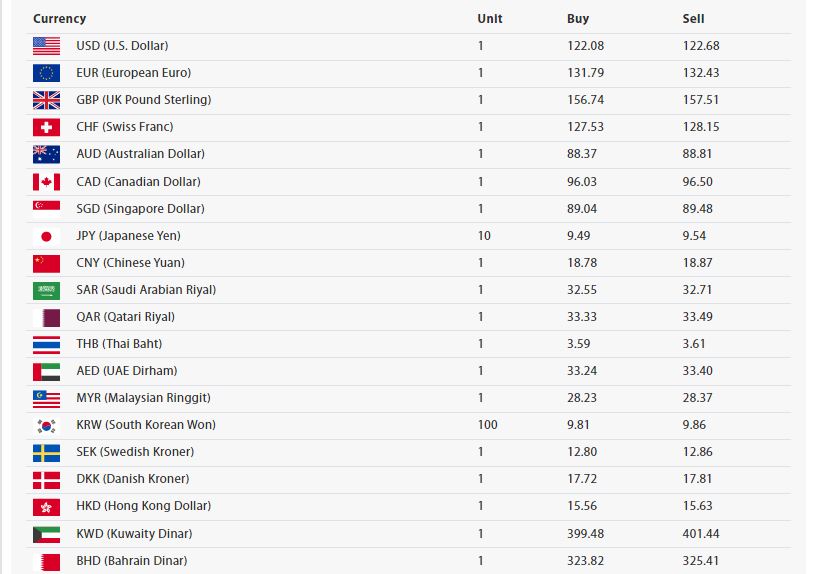Viewport: 815px width, 574px height.
Task: Click the SGD (Singapore Dollar) text
Action: pyautogui.click(x=140, y=208)
